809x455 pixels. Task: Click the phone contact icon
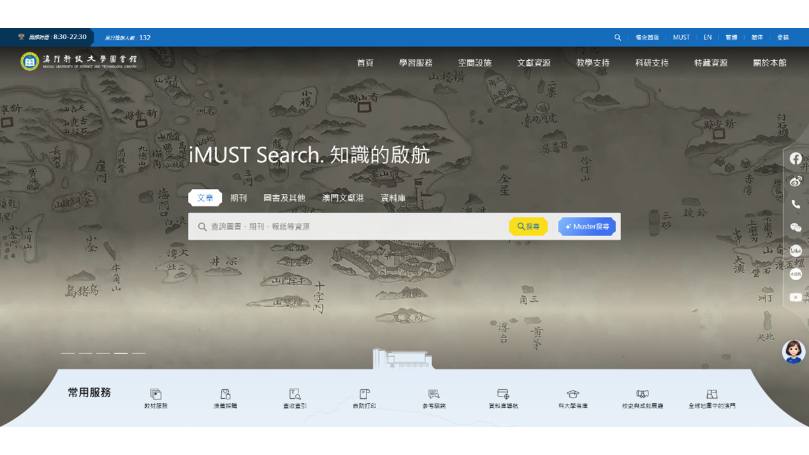tap(795, 204)
